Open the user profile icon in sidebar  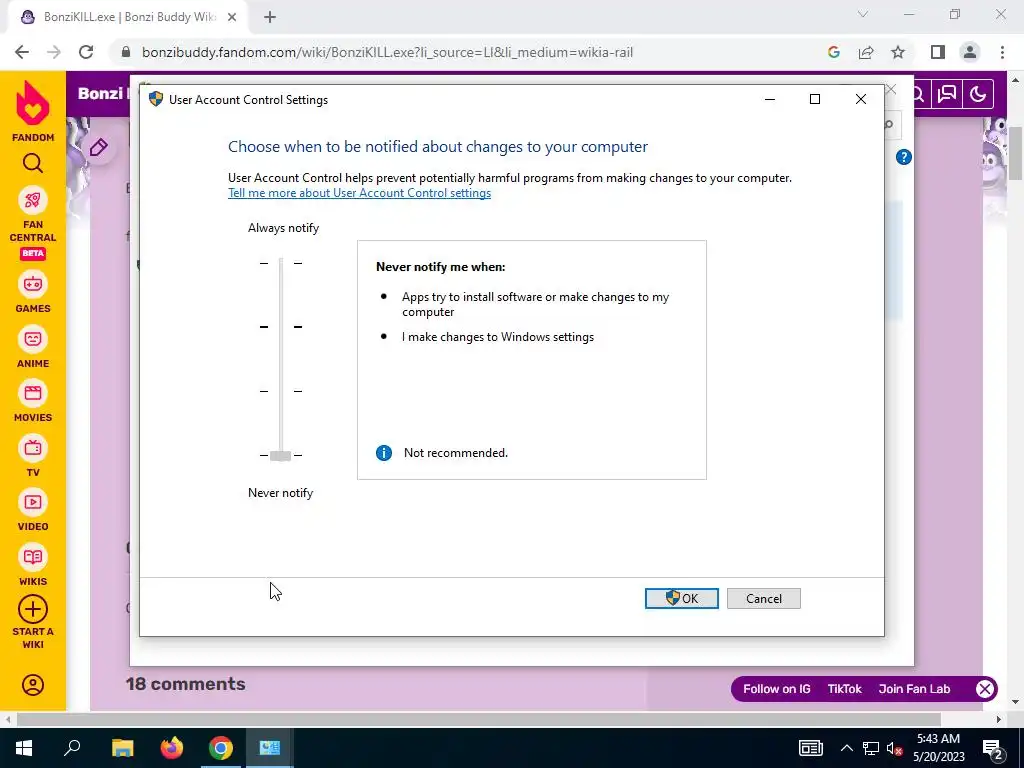click(33, 685)
